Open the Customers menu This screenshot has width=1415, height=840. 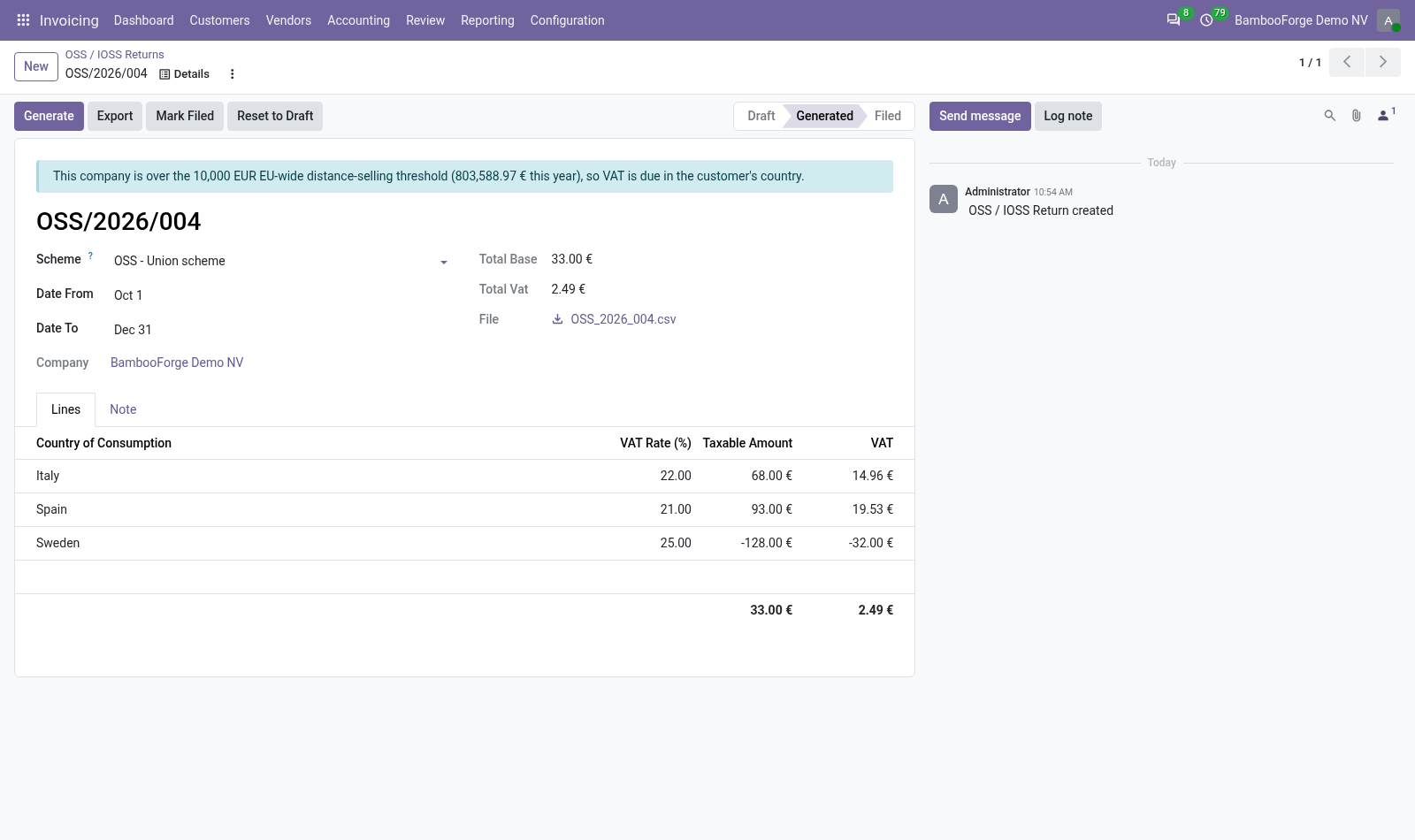point(219,20)
